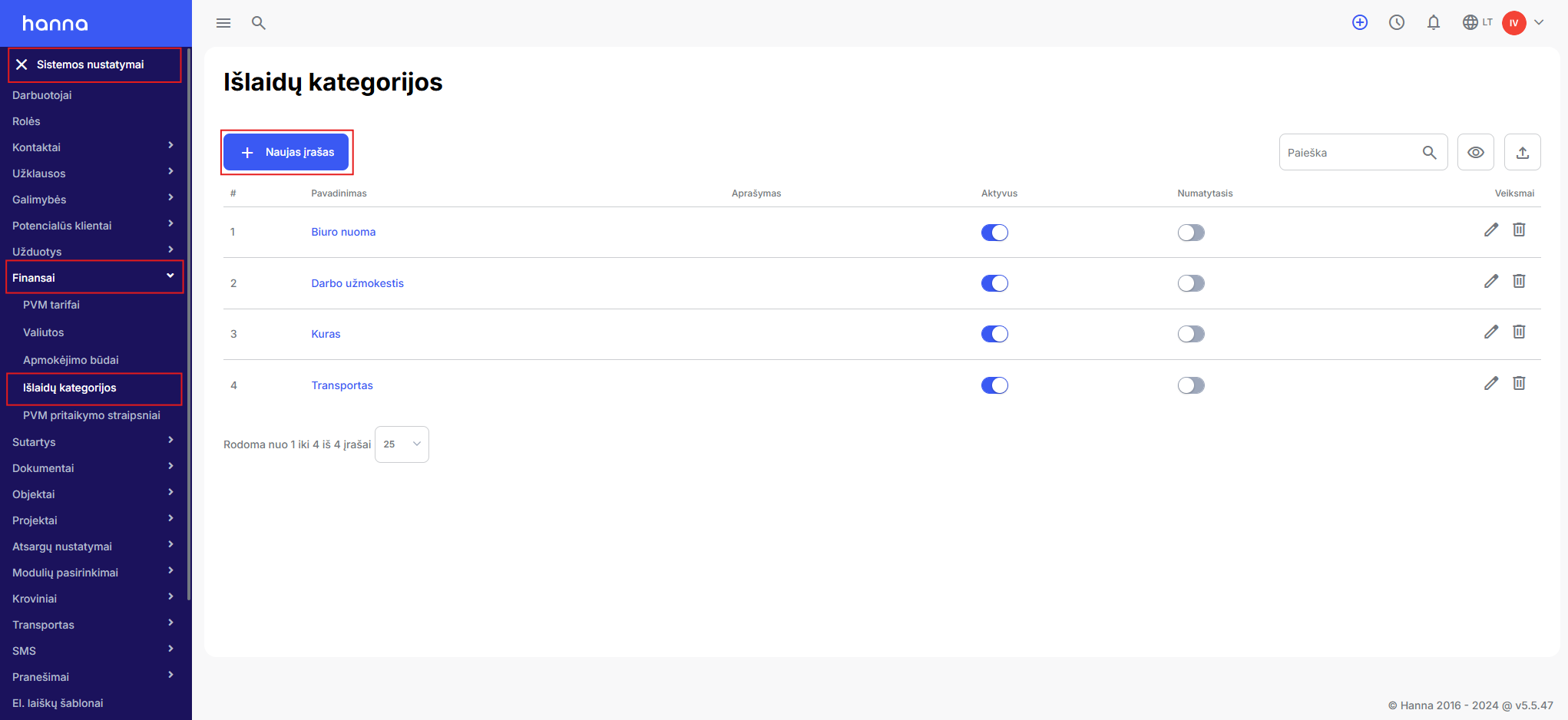Delete Darbo užmokestis with trash icon

(1519, 281)
